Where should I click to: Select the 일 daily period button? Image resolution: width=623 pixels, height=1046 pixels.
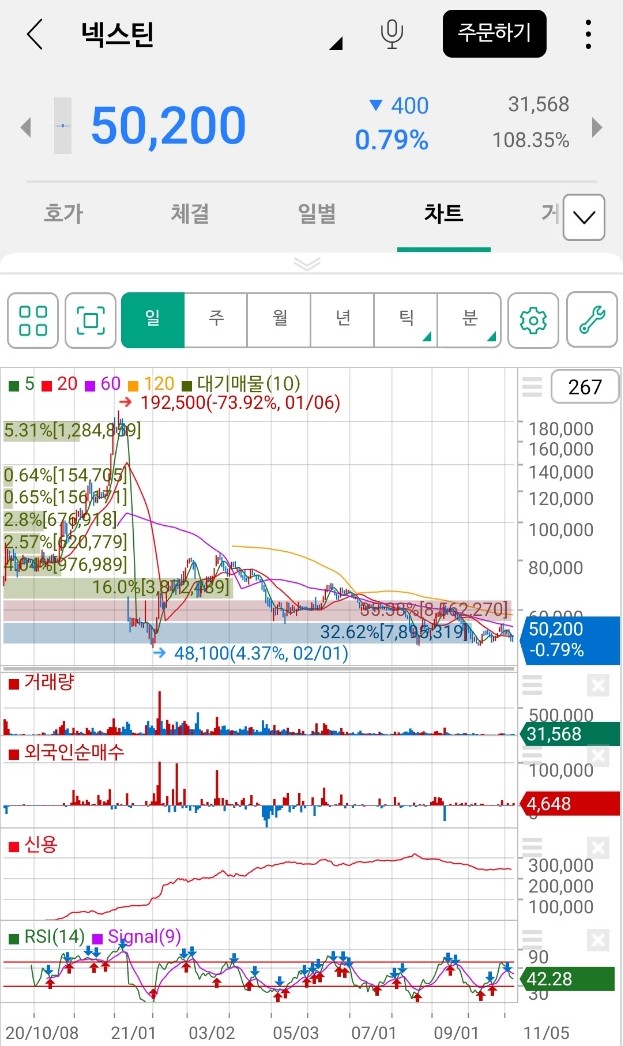pyautogui.click(x=153, y=320)
